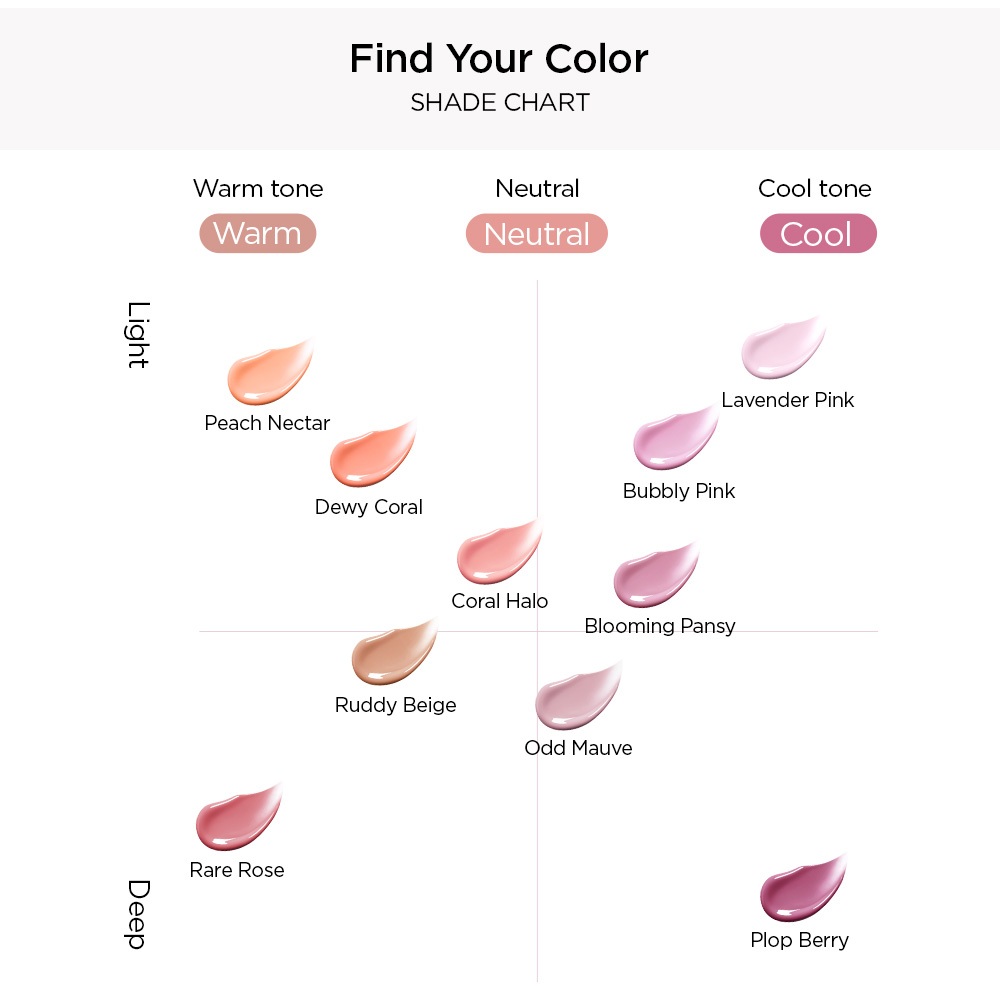Click the Rare Rose swatch

pyautogui.click(x=236, y=818)
